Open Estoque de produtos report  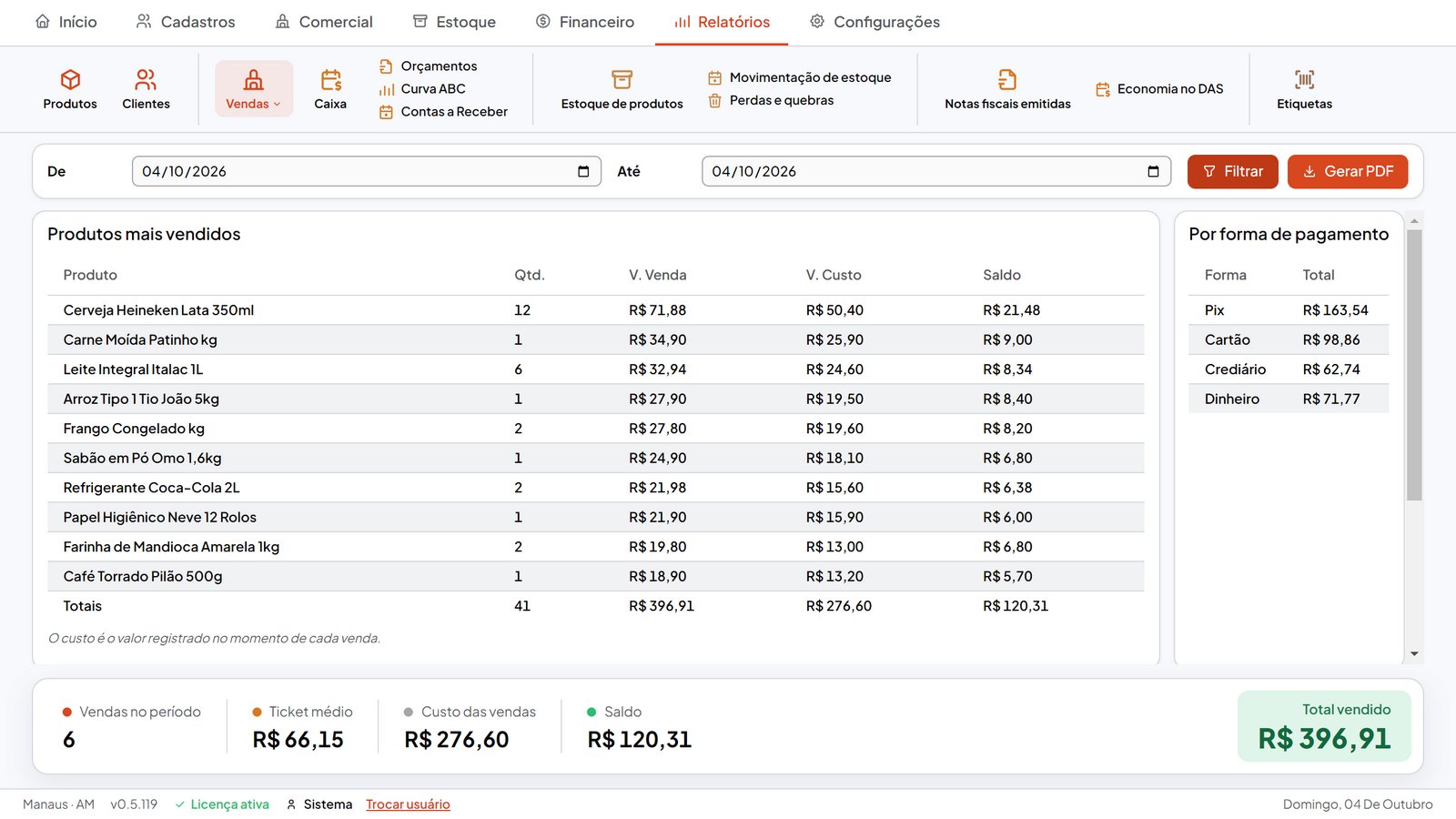[622, 89]
